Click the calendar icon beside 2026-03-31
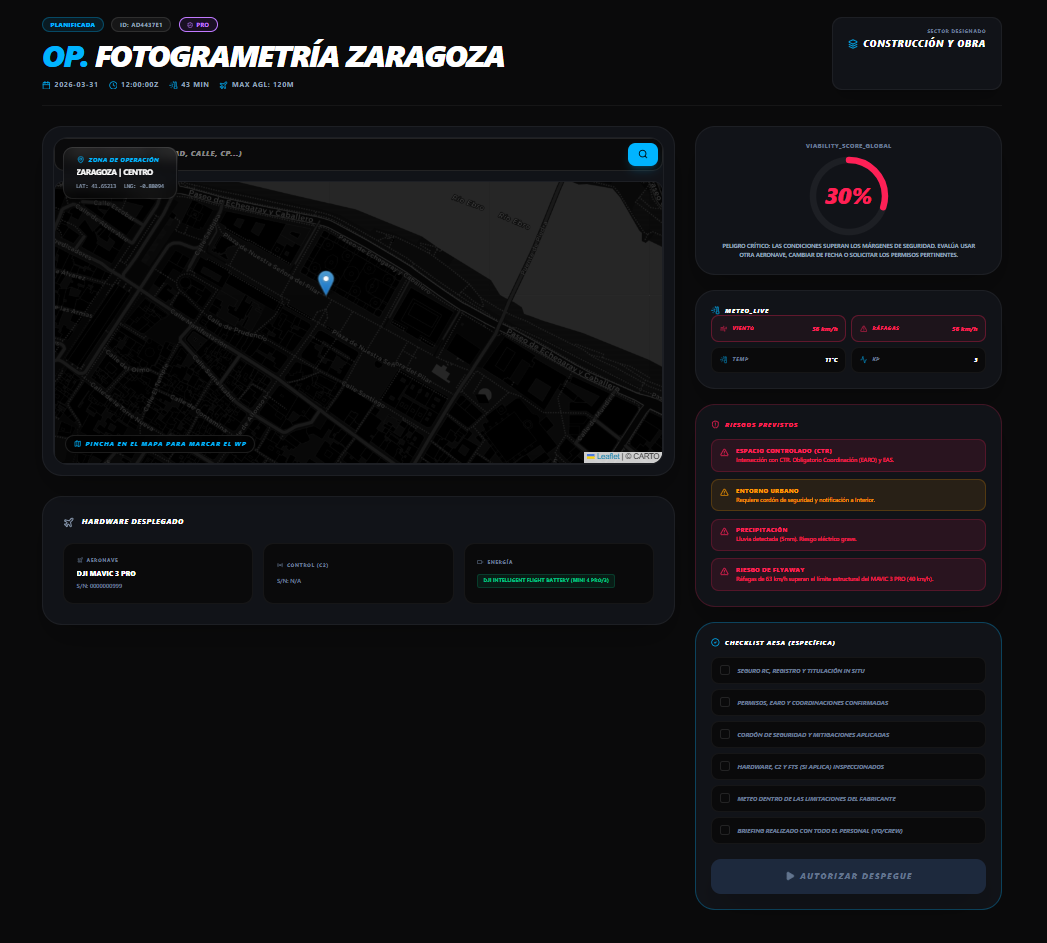 click(47, 85)
